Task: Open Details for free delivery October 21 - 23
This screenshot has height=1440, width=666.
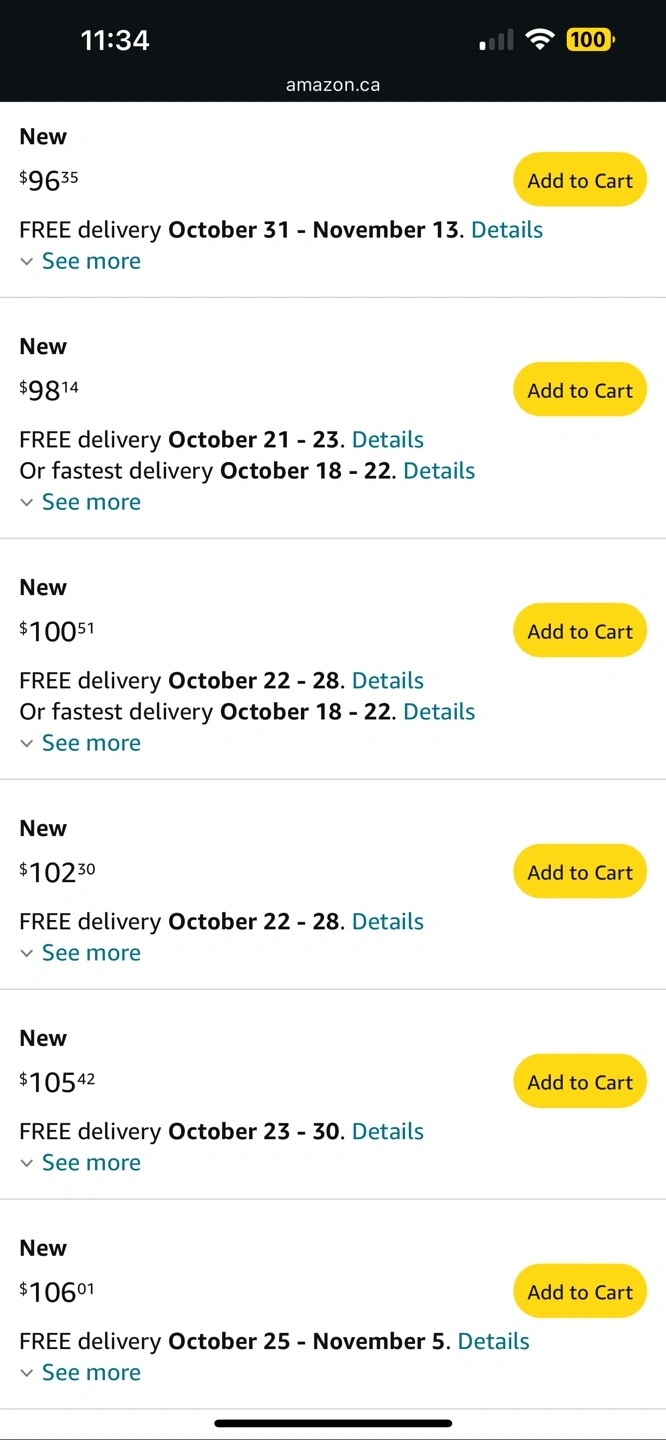Action: pyautogui.click(x=388, y=440)
